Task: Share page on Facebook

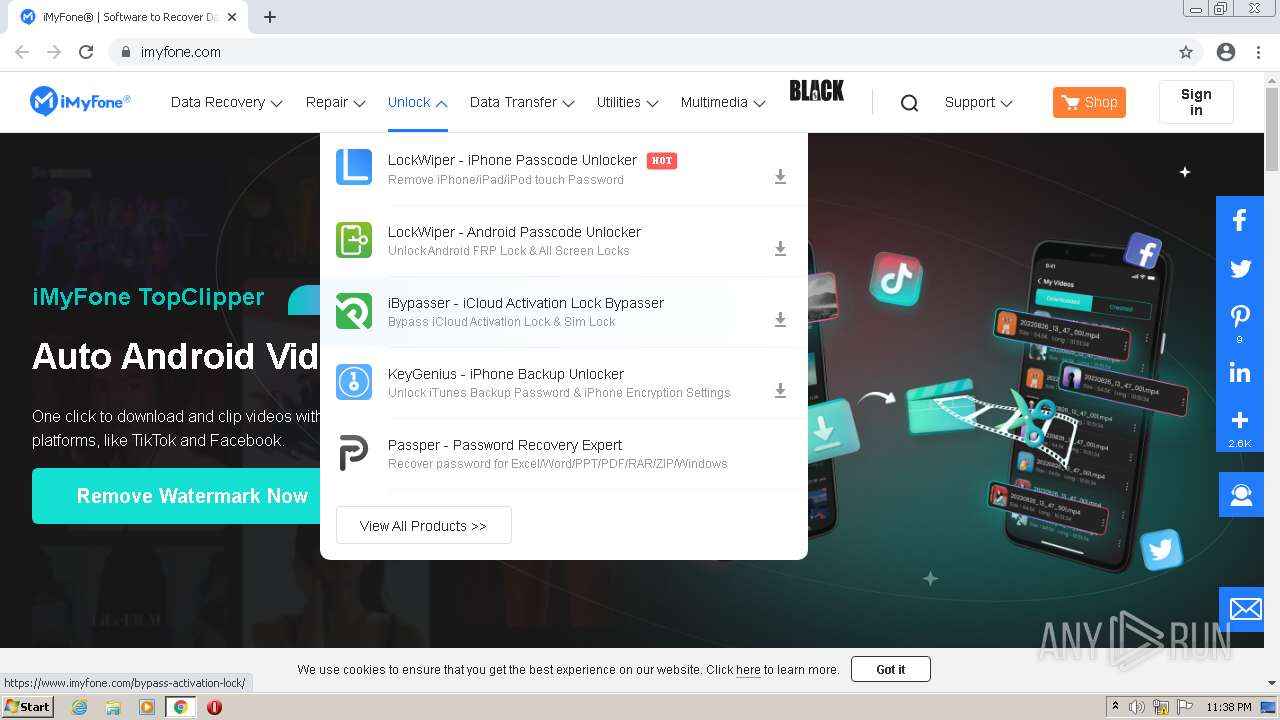Action: [1240, 220]
